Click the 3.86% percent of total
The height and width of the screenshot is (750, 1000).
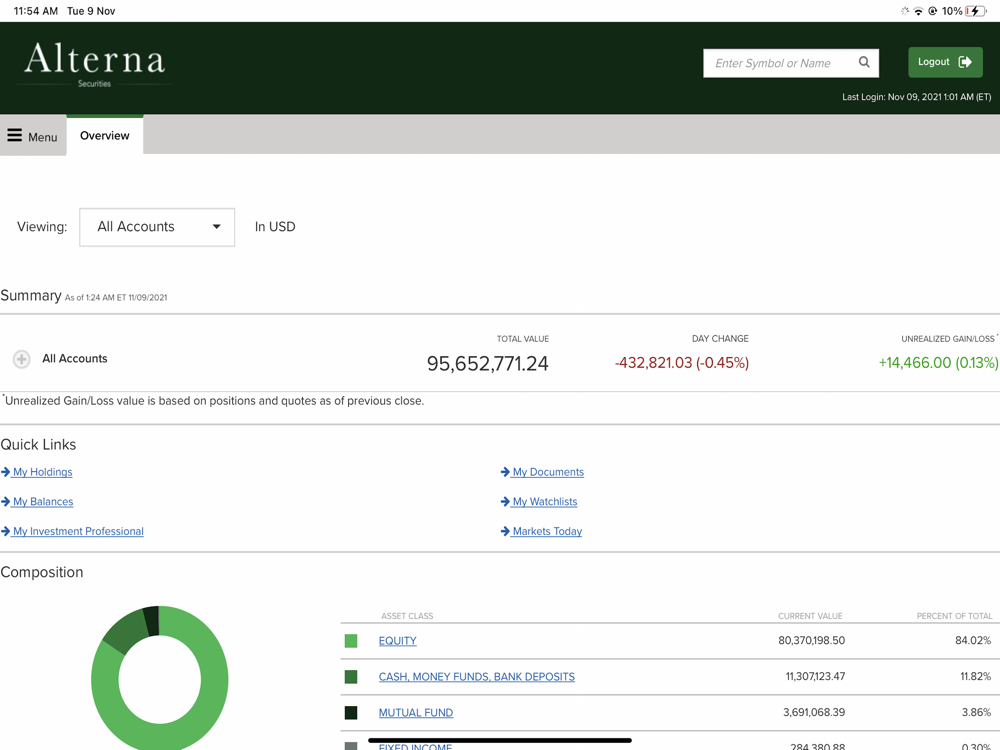pyautogui.click(x=976, y=712)
